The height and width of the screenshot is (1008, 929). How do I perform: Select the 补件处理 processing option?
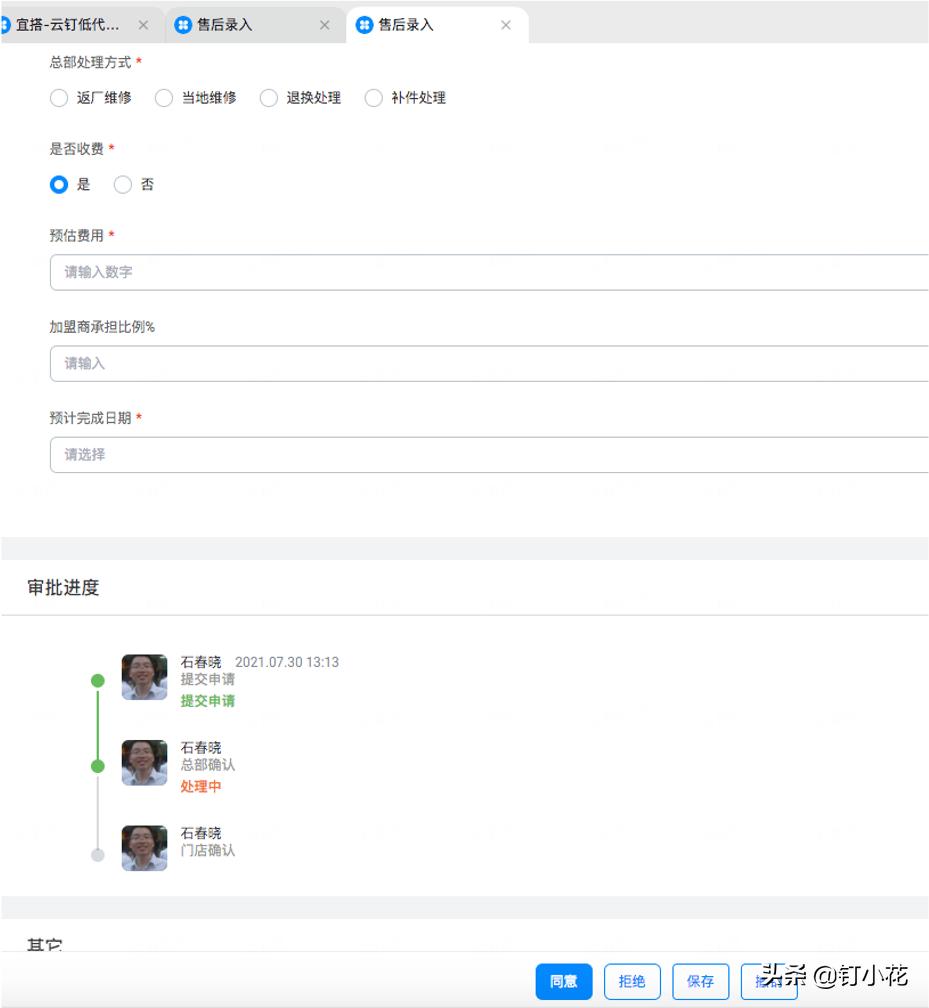(x=373, y=98)
